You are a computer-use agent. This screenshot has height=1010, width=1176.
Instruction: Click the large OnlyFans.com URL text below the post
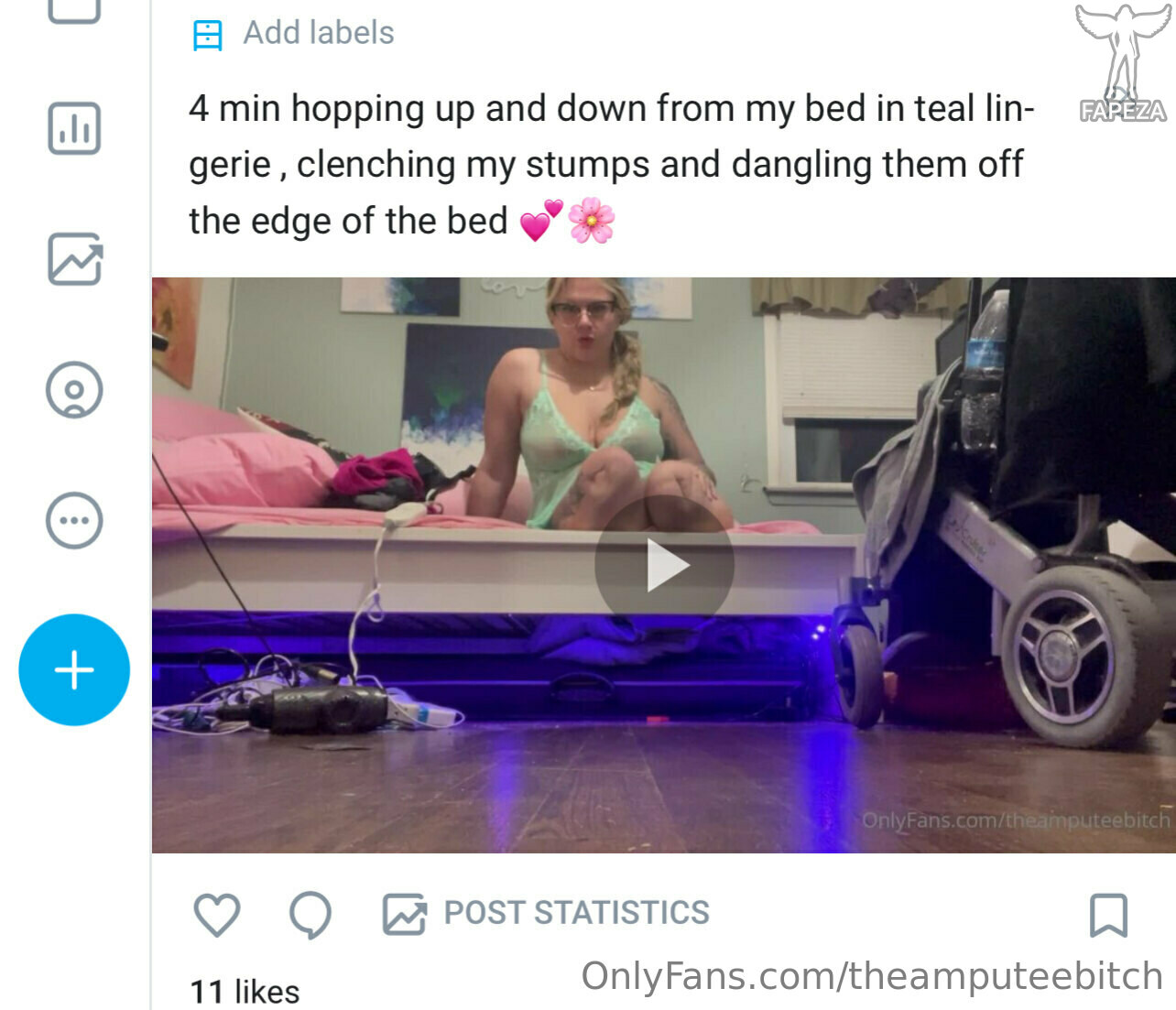[872, 976]
